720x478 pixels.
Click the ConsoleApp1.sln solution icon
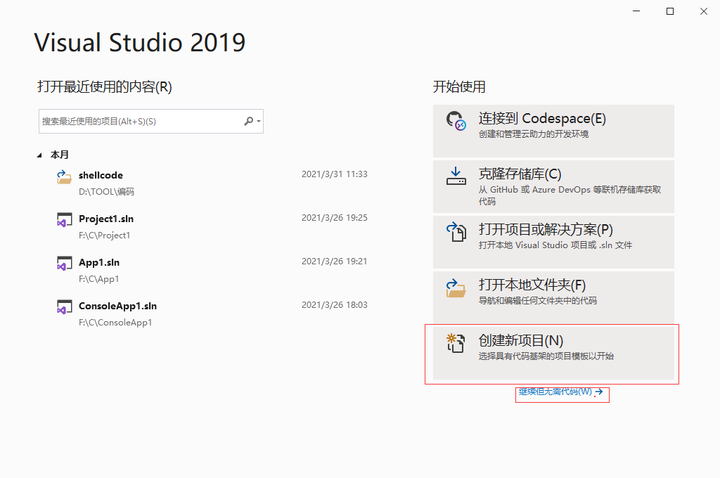(x=64, y=307)
